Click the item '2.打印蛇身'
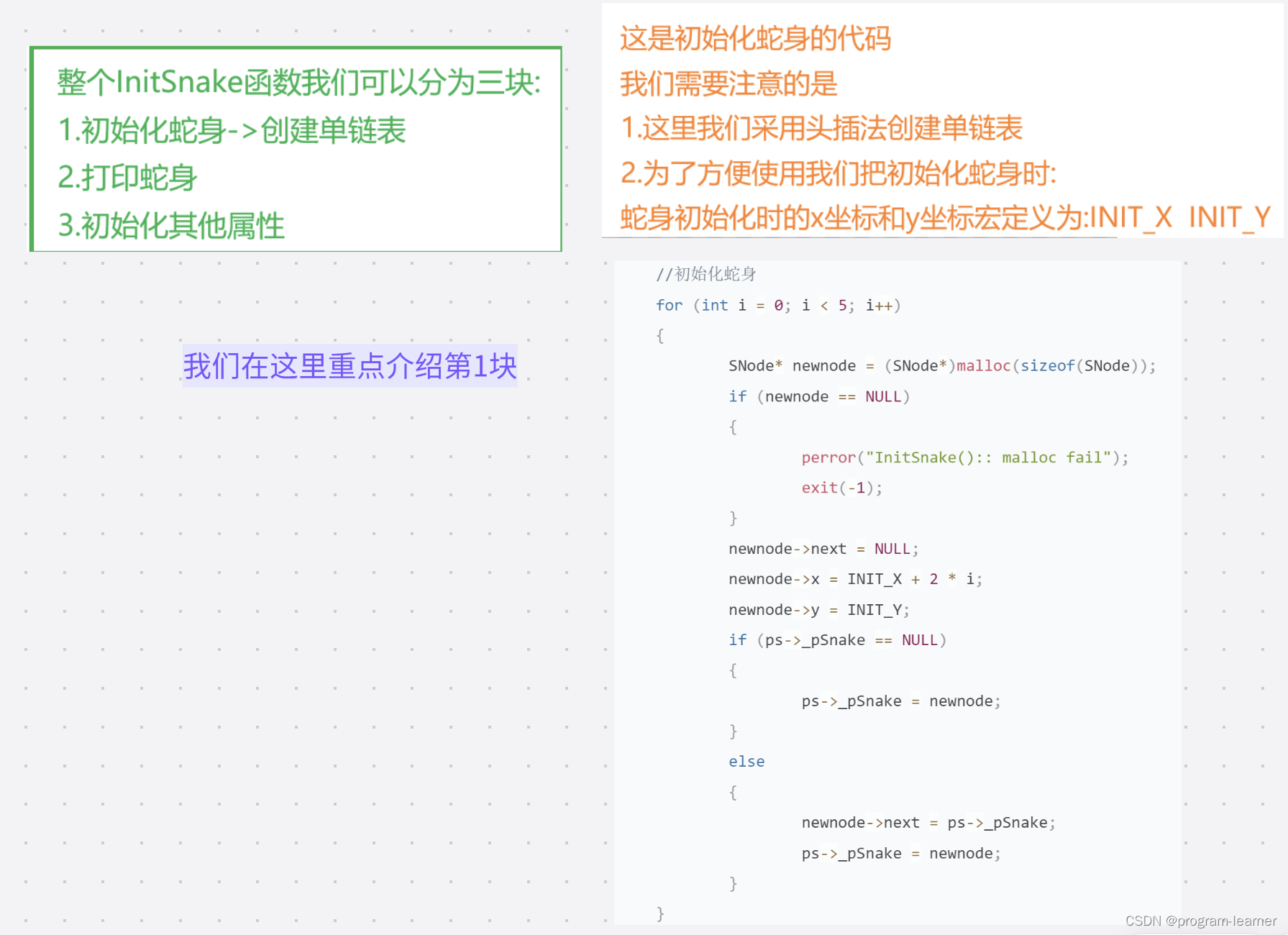Viewport: 1288px width, 935px height. [x=127, y=178]
